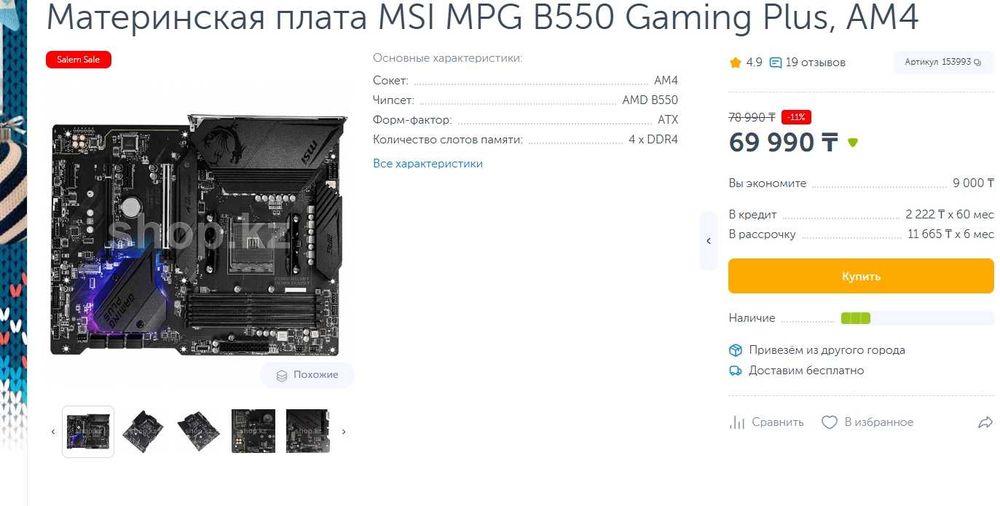Select the second motherboard thumbnail

(x=143, y=431)
